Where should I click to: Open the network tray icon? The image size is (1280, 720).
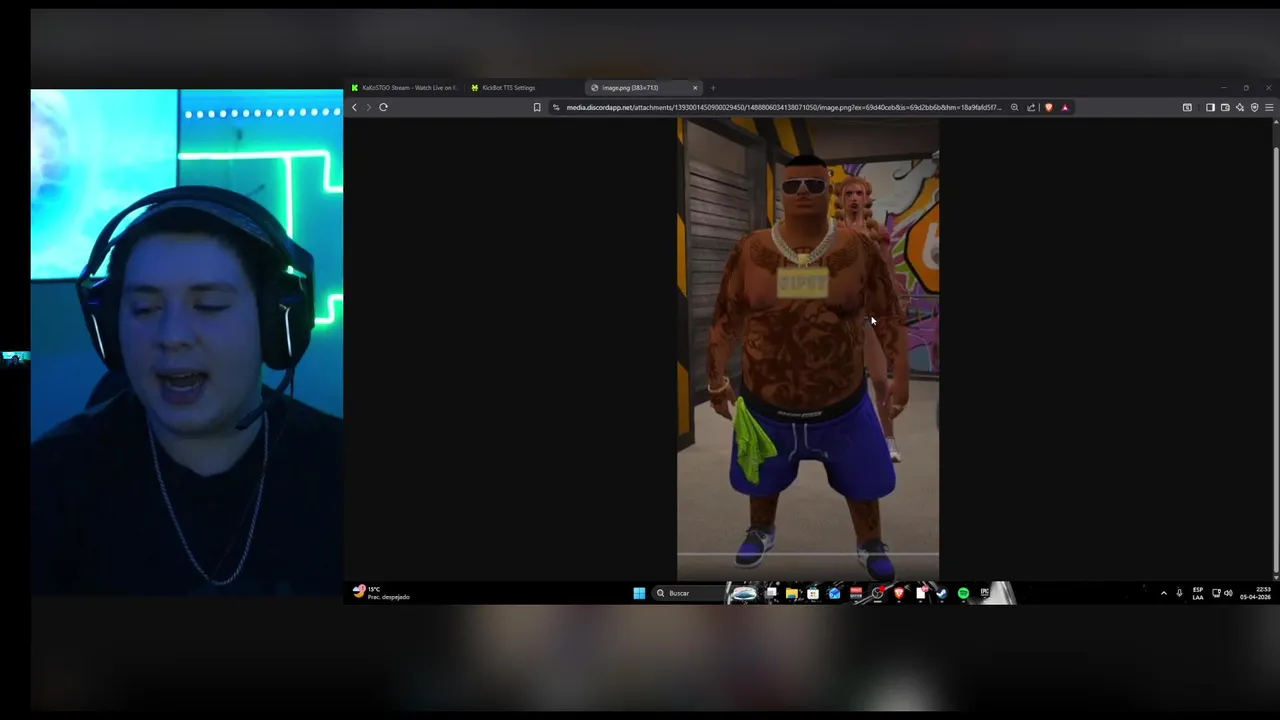click(1216, 593)
